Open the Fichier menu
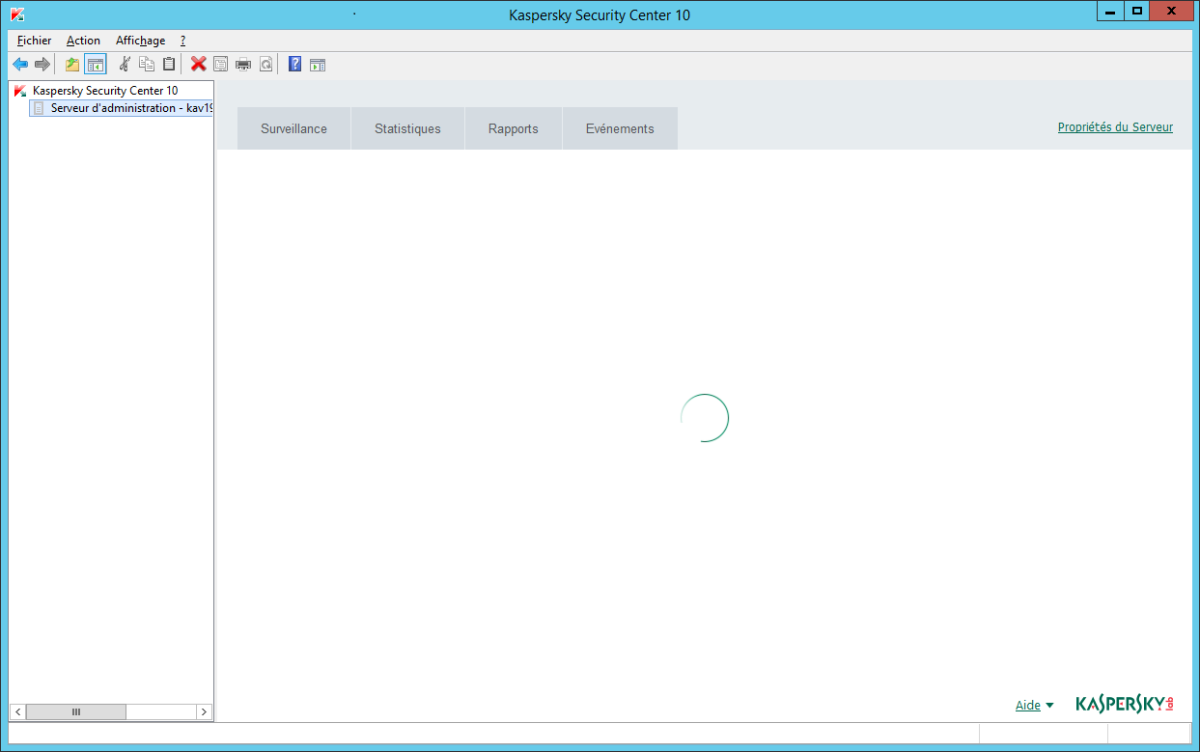Image resolution: width=1200 pixels, height=752 pixels. tap(34, 41)
